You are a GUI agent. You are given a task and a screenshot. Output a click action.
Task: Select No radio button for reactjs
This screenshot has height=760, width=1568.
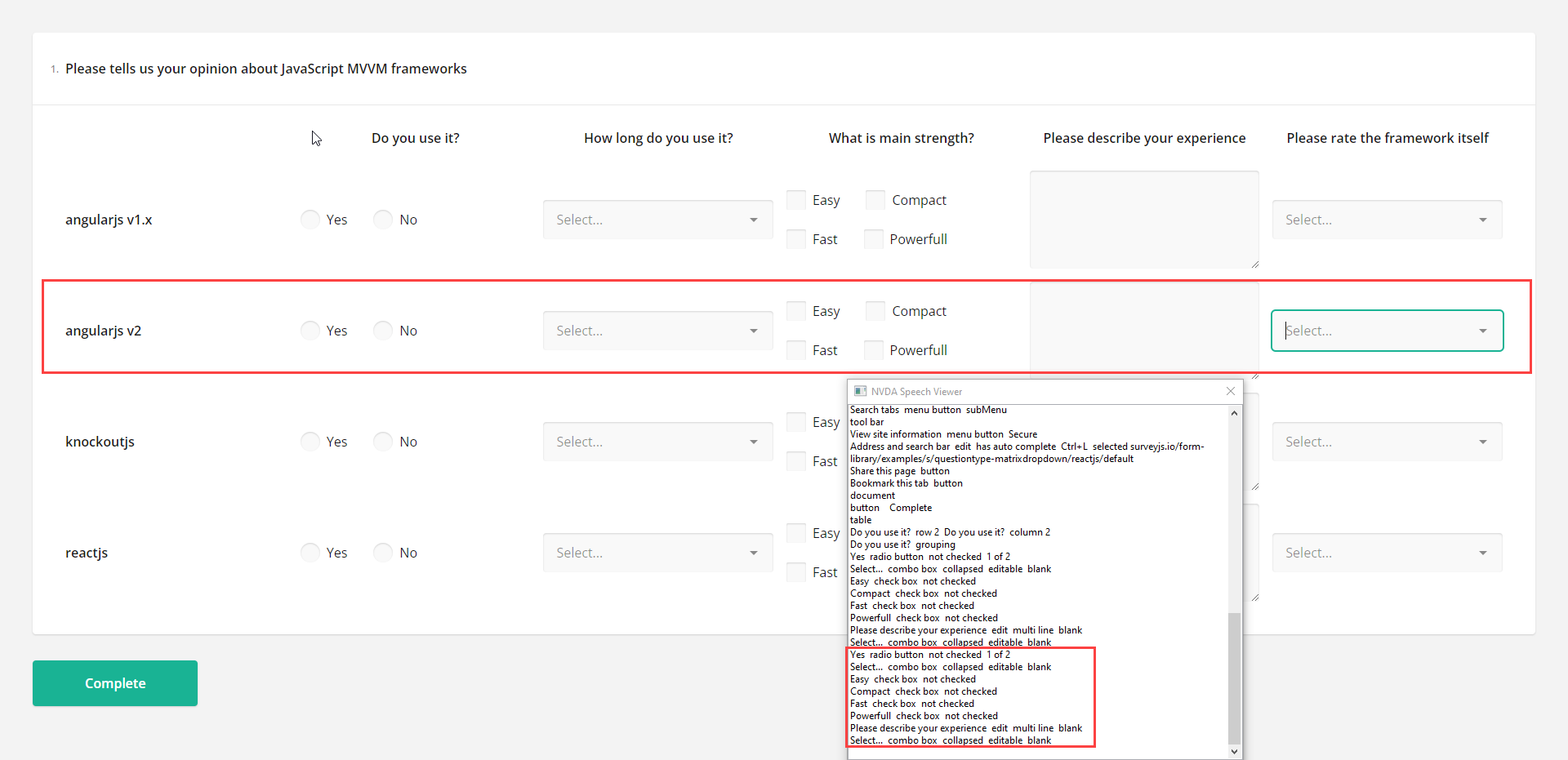tap(381, 552)
